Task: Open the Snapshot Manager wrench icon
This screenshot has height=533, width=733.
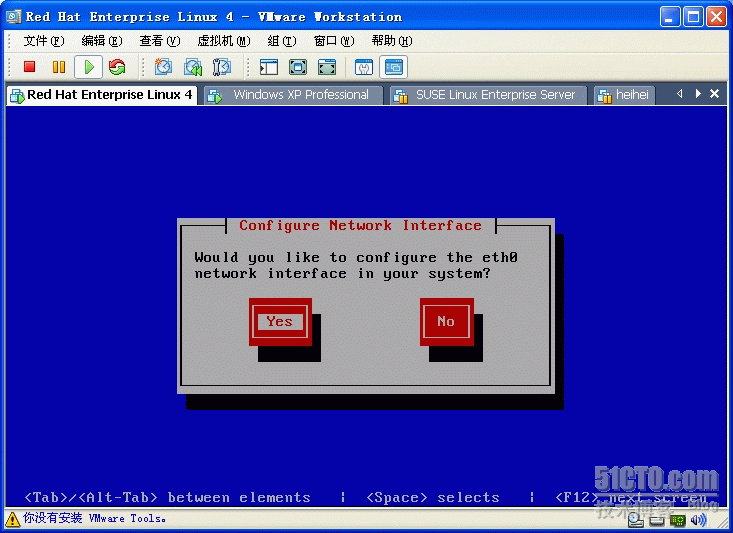Action: coord(222,67)
